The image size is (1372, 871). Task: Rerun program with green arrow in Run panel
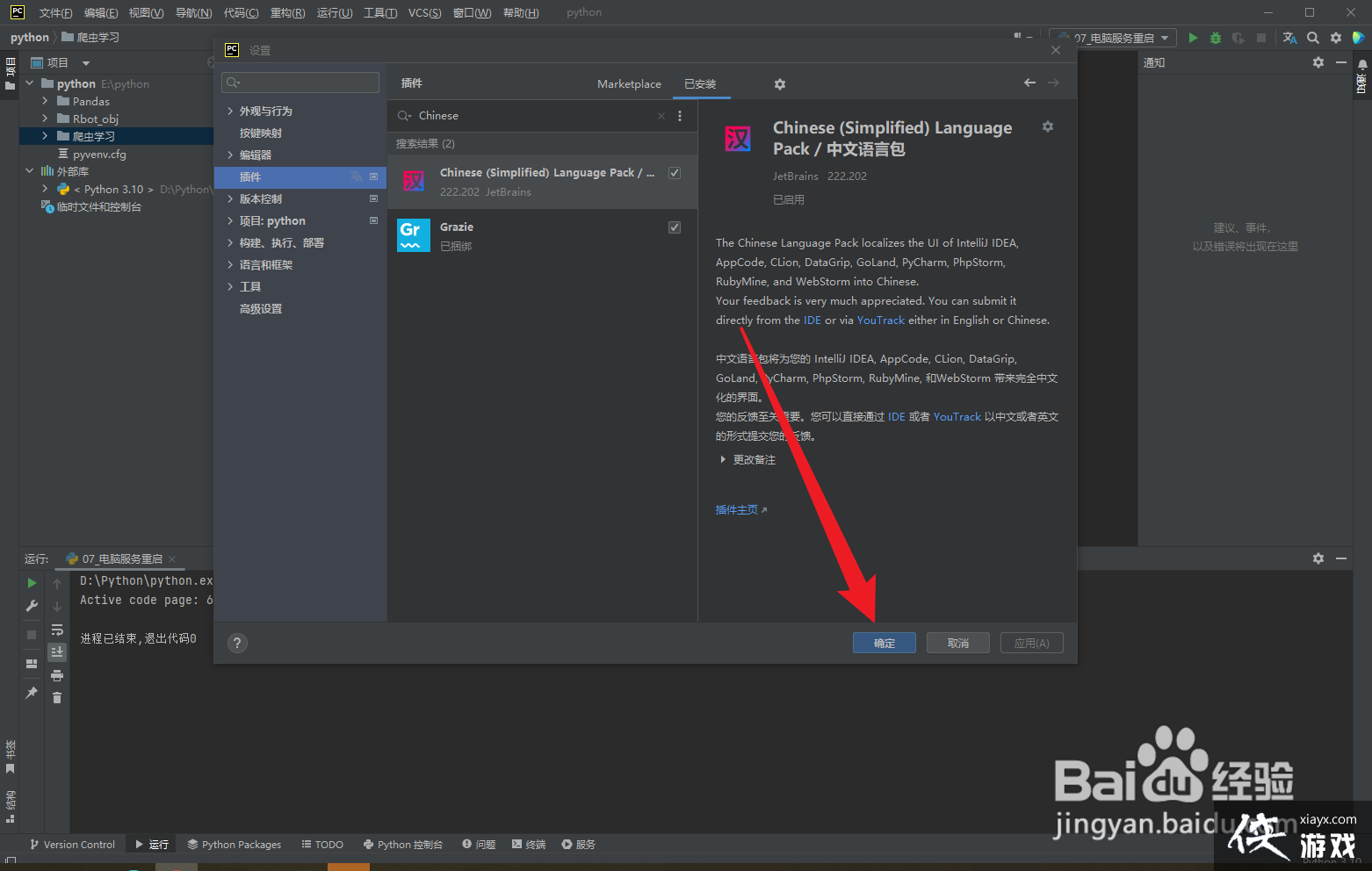pos(32,583)
